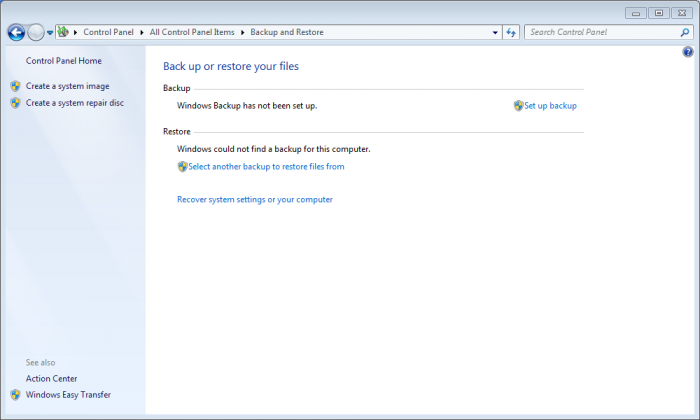Open Help with the blue question mark icon
This screenshot has height=420, width=700.
pos(688,52)
